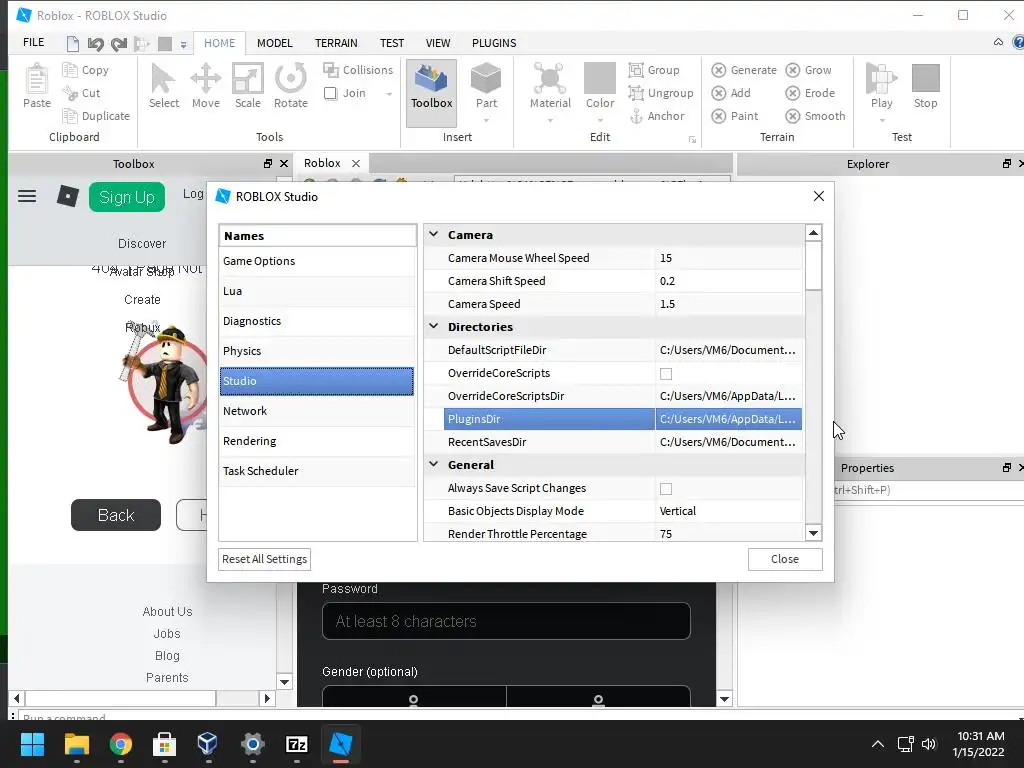Open the About Us link
Viewport: 1024px width, 768px height.
point(167,611)
